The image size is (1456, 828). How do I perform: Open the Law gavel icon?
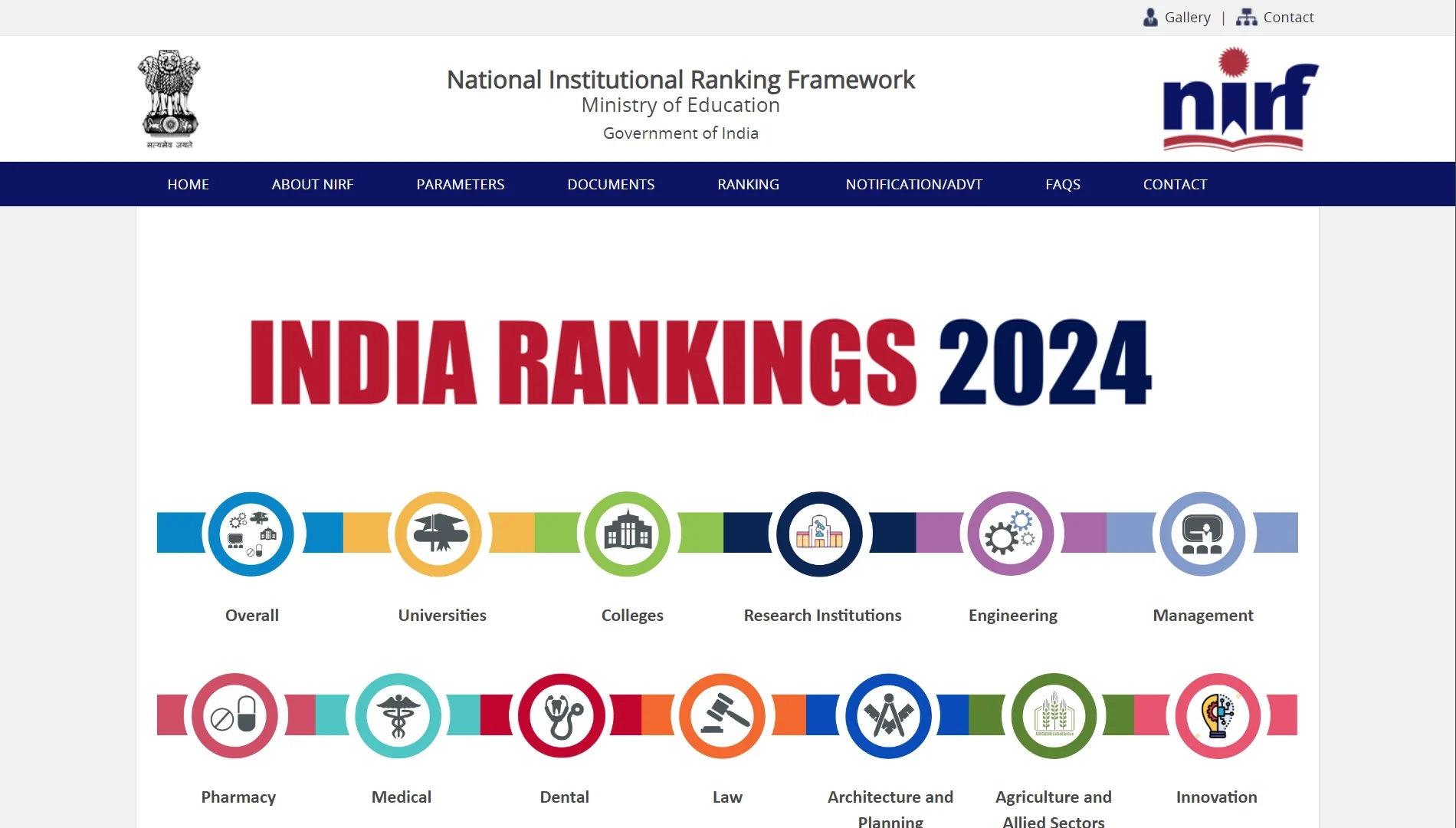(x=722, y=716)
